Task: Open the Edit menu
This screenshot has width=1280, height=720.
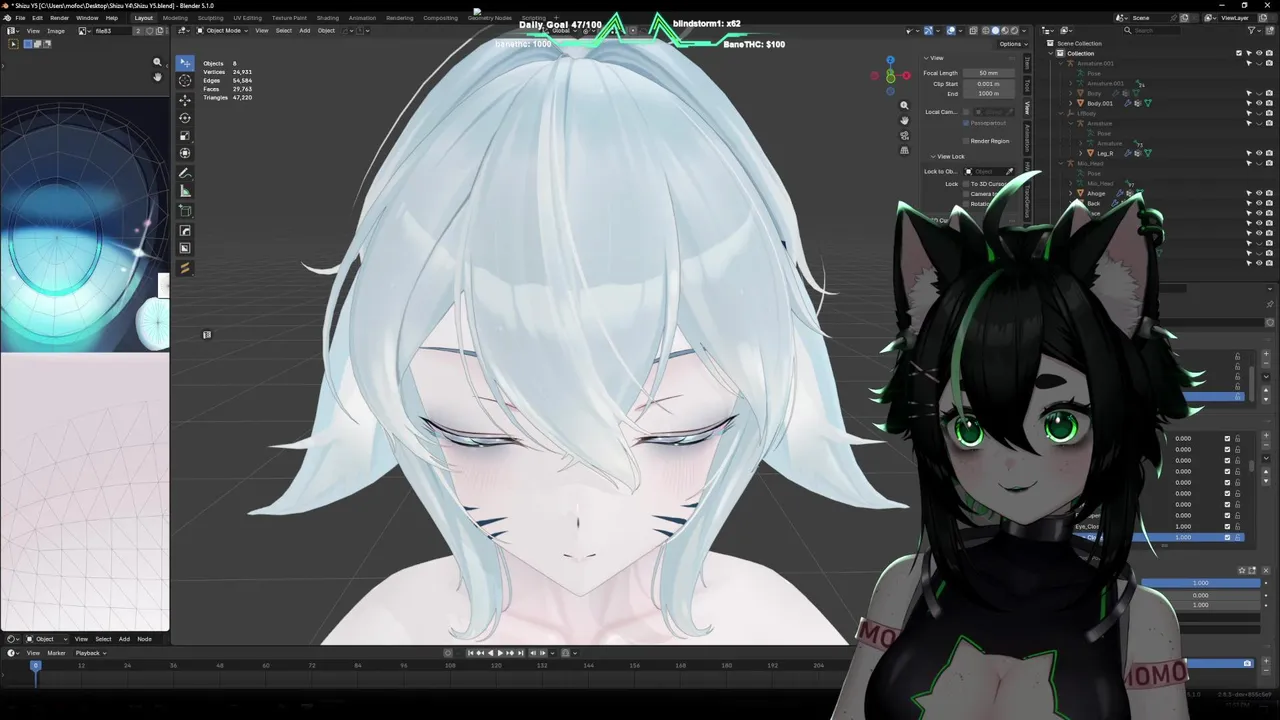Action: (36, 18)
